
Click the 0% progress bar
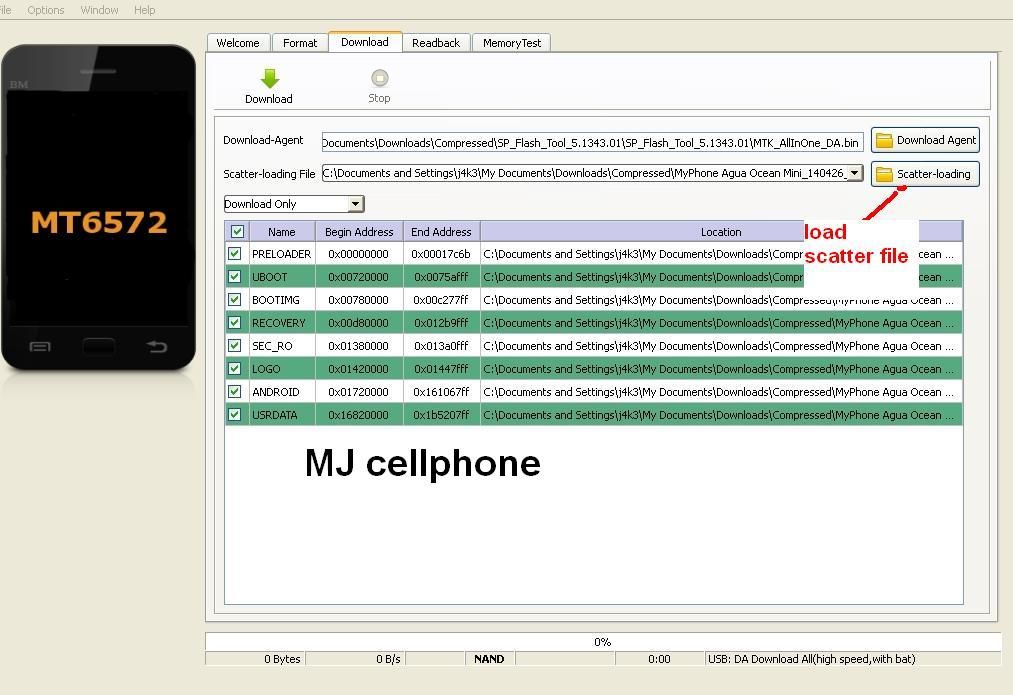tap(602, 642)
